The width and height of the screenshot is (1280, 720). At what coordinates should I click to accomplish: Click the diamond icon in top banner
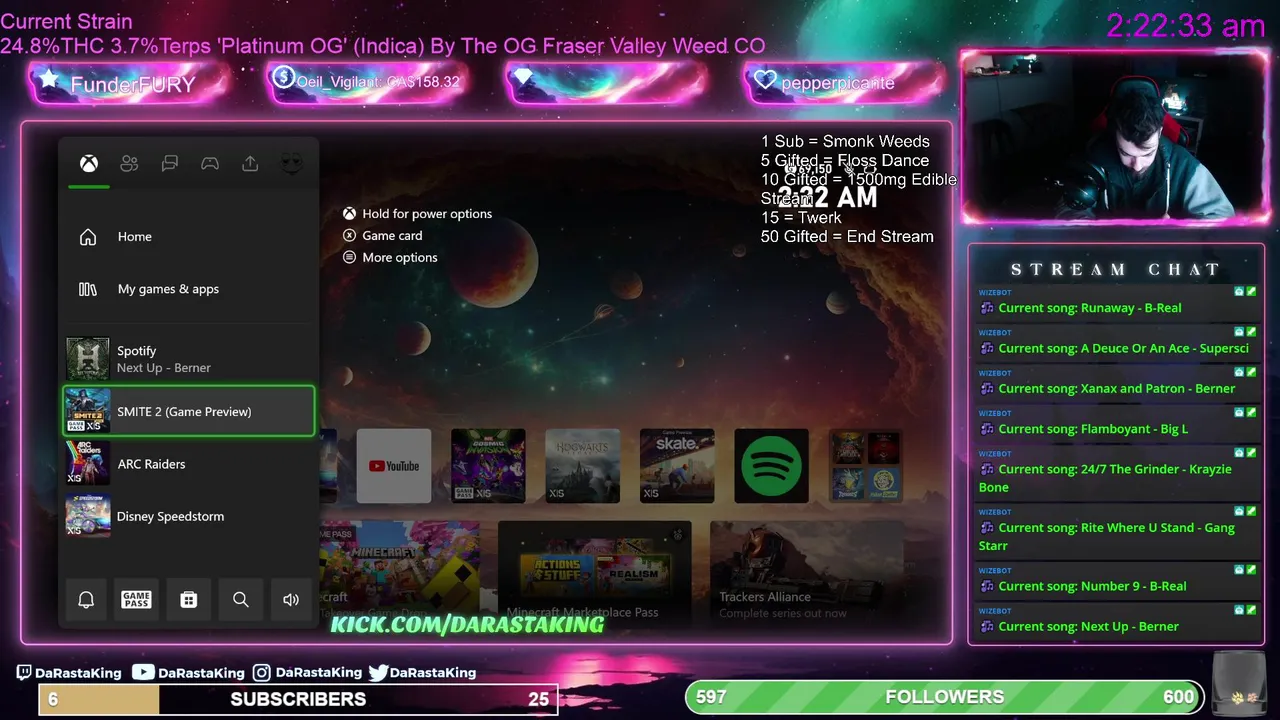(523, 78)
